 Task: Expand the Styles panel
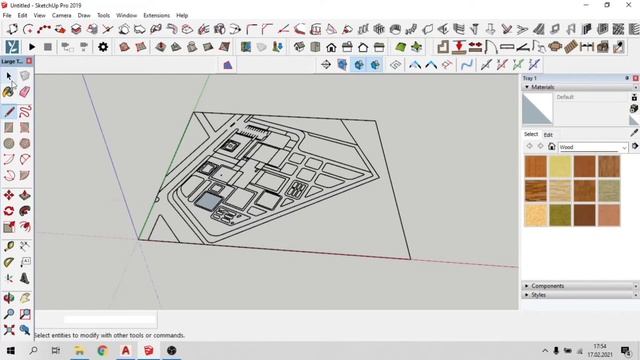[x=527, y=295]
